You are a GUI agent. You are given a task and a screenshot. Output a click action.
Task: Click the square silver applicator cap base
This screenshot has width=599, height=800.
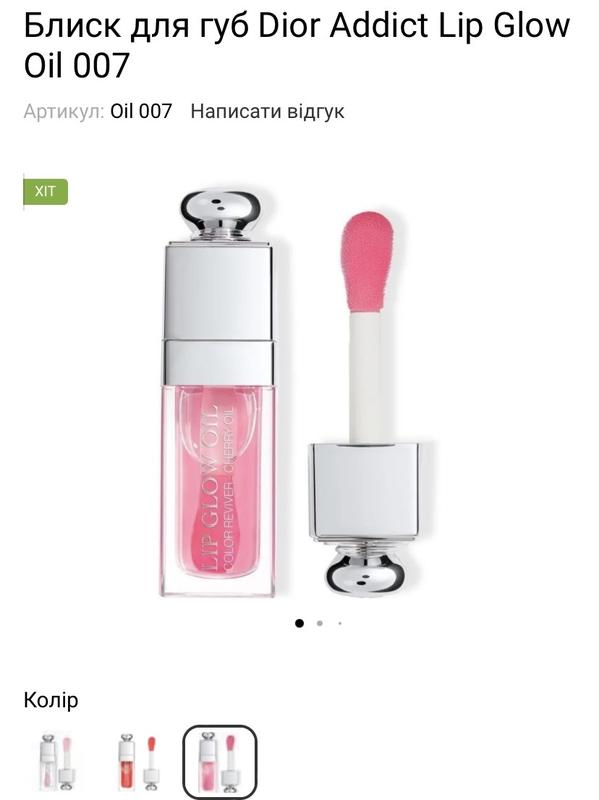(364, 493)
